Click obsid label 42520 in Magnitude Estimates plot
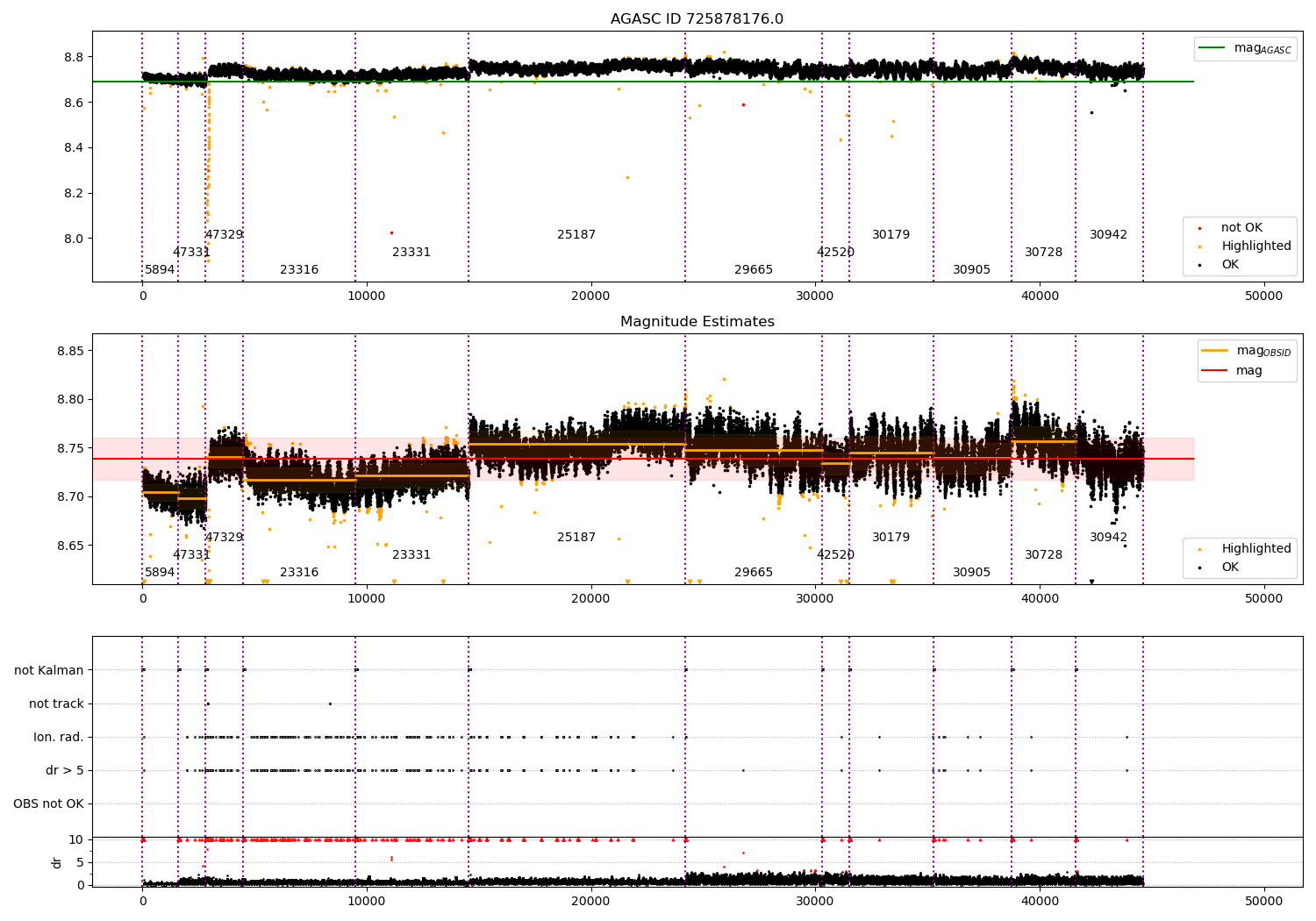Image resolution: width=1316 pixels, height=921 pixels. (x=835, y=555)
